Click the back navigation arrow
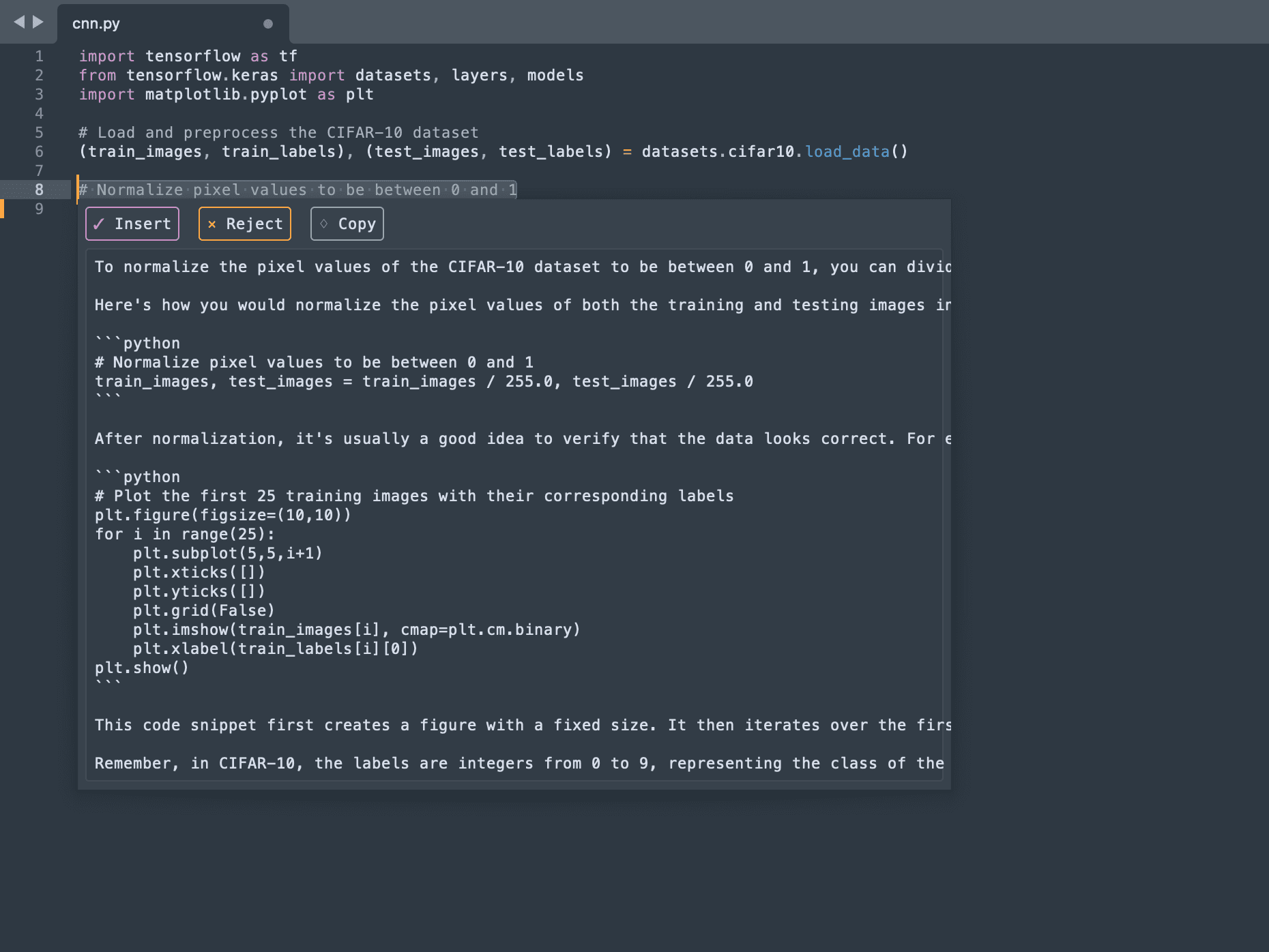Screen dimensions: 1269x952 point(19,23)
